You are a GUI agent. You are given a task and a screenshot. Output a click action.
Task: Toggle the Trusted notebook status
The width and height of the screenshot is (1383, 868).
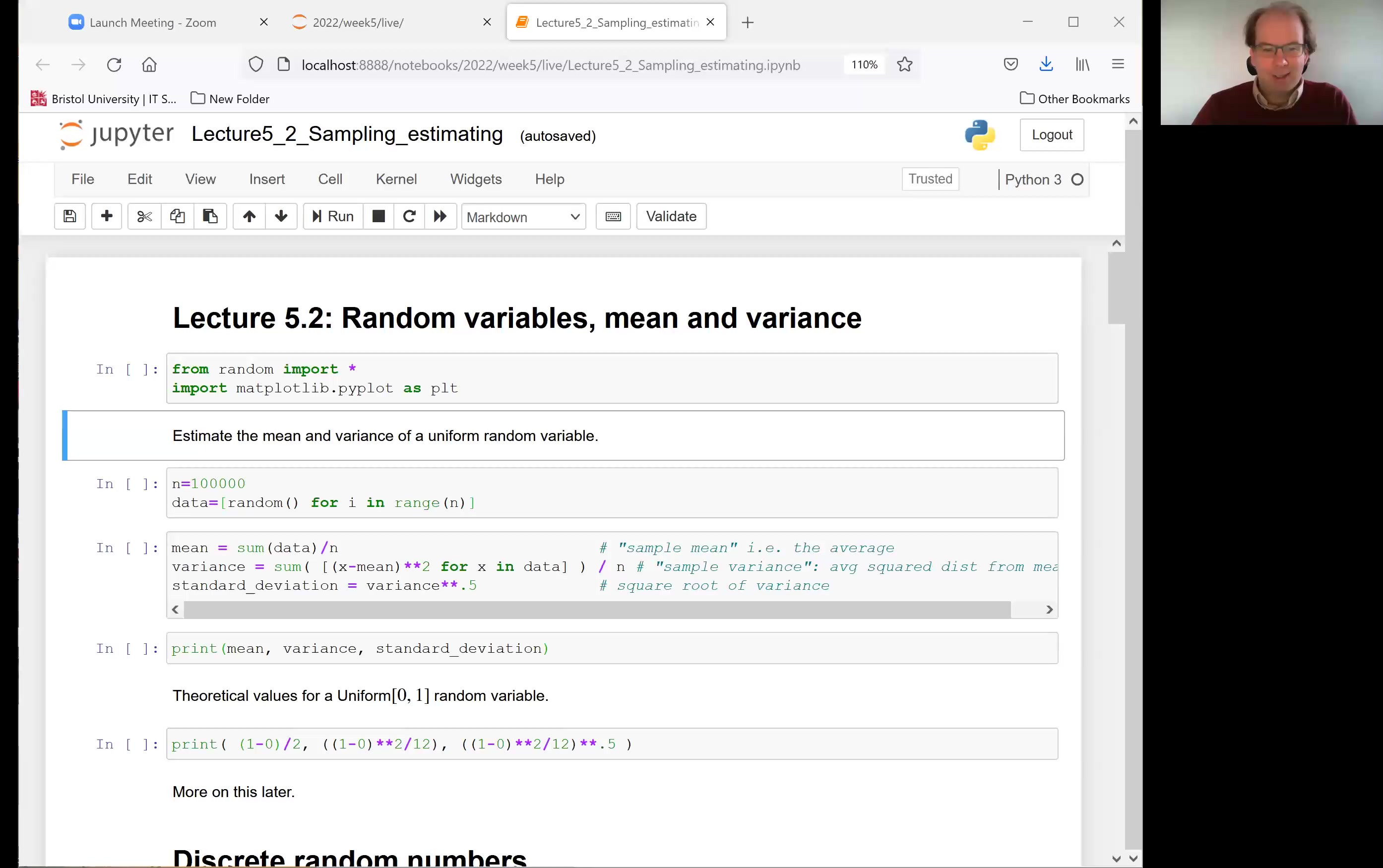pos(930,179)
